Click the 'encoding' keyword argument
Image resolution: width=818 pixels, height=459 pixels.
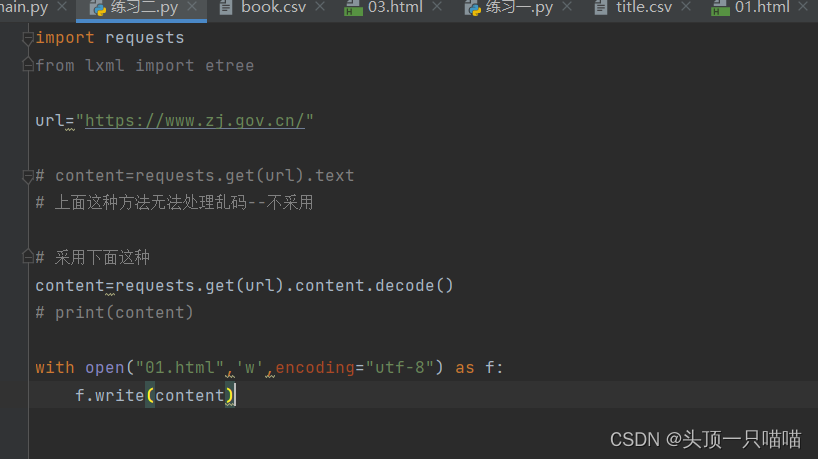pyautogui.click(x=315, y=368)
